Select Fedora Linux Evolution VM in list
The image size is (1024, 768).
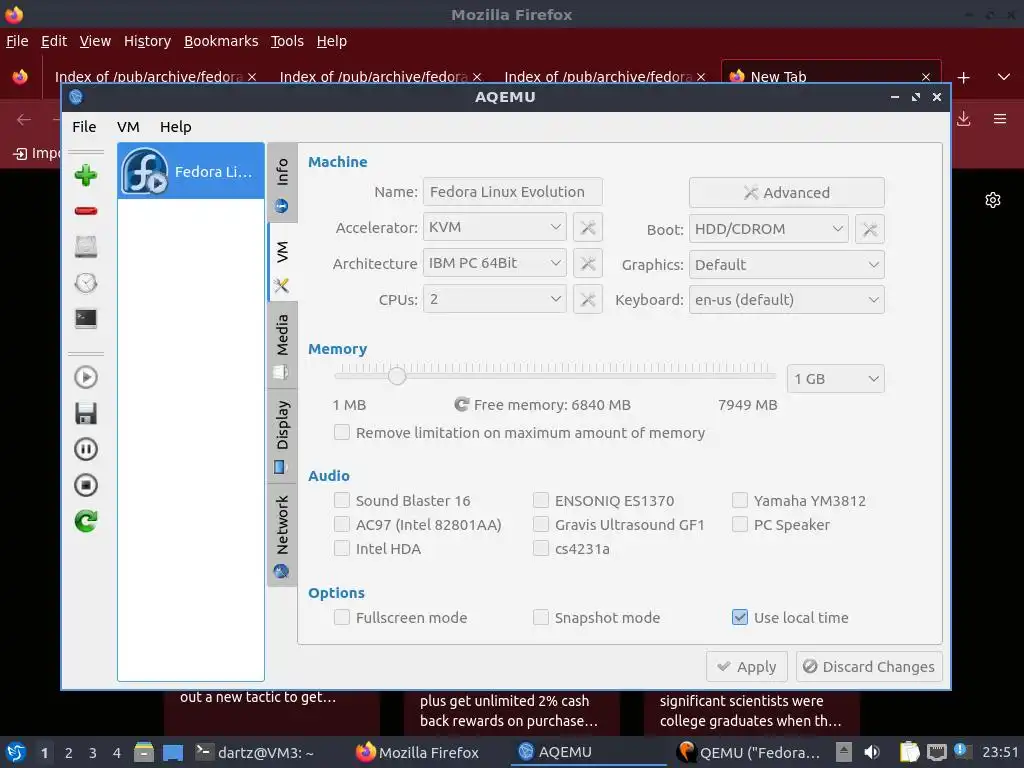coord(191,171)
